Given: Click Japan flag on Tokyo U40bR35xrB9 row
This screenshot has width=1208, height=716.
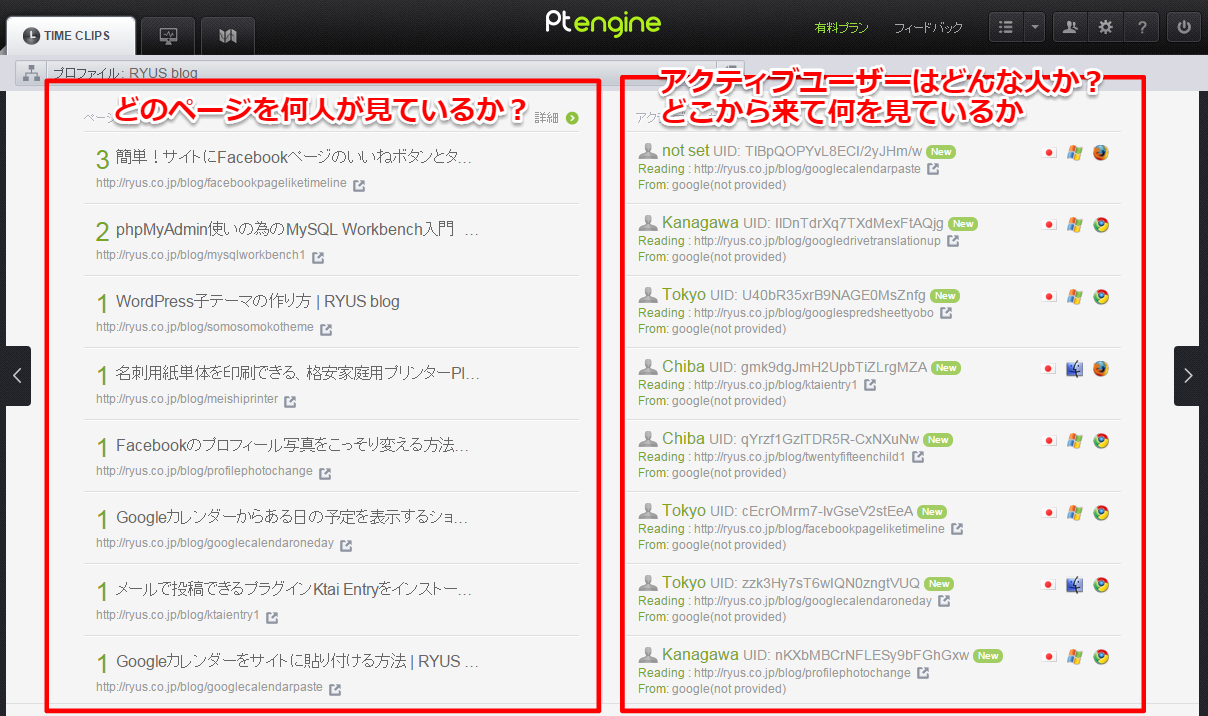Looking at the screenshot, I should click(x=1049, y=297).
